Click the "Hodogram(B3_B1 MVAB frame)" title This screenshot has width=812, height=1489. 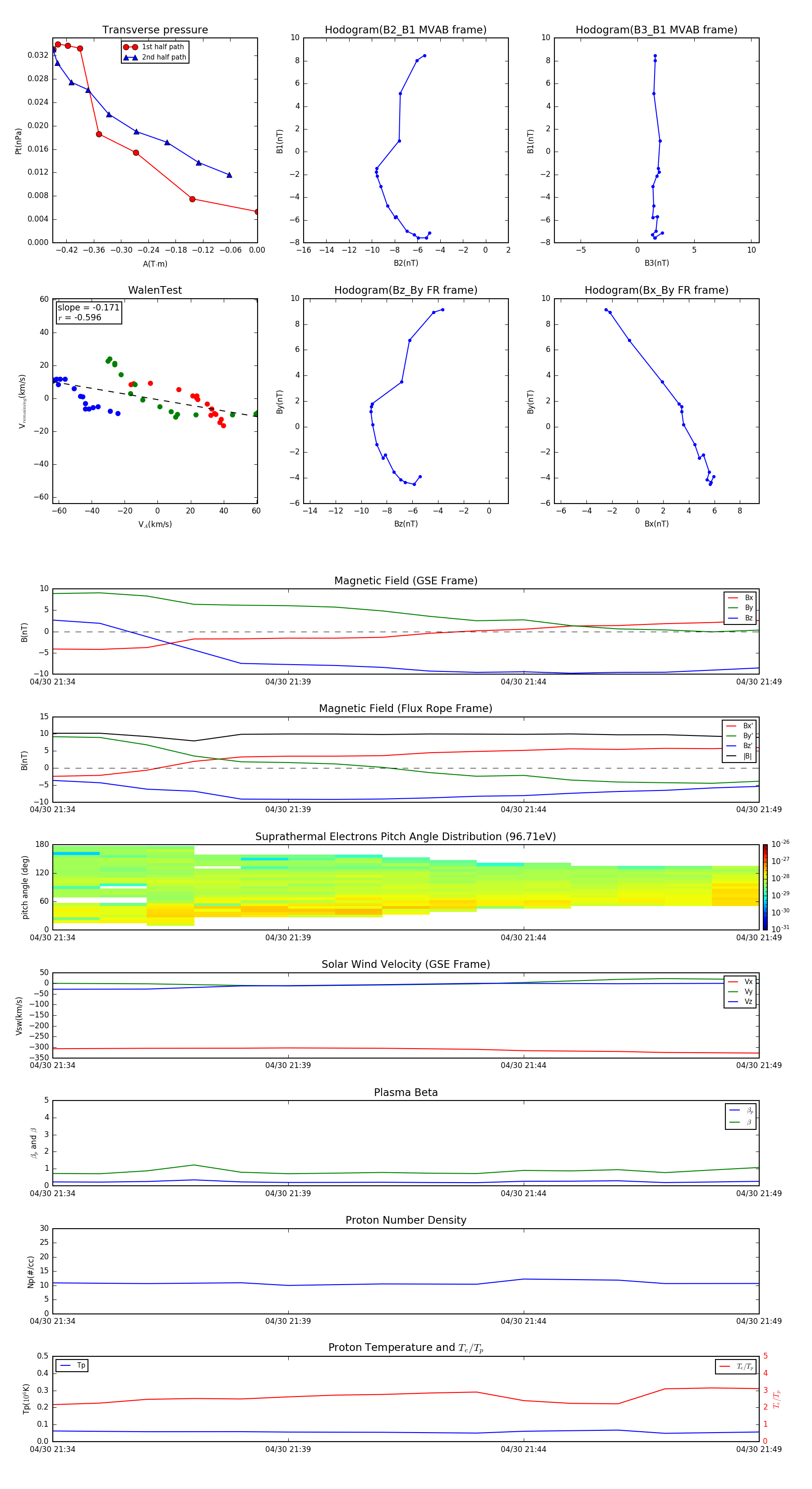click(x=656, y=29)
